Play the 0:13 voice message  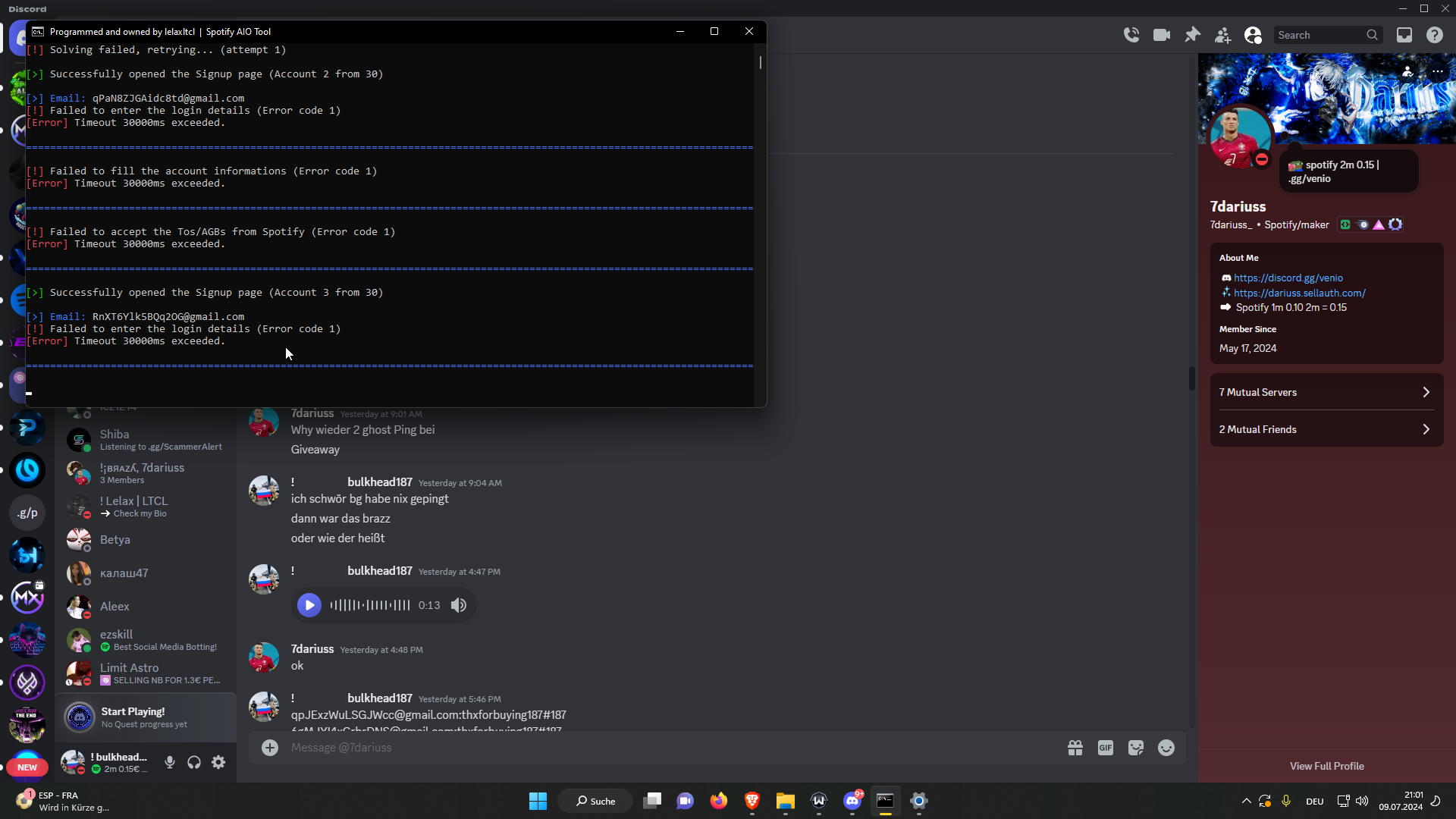pyautogui.click(x=309, y=605)
